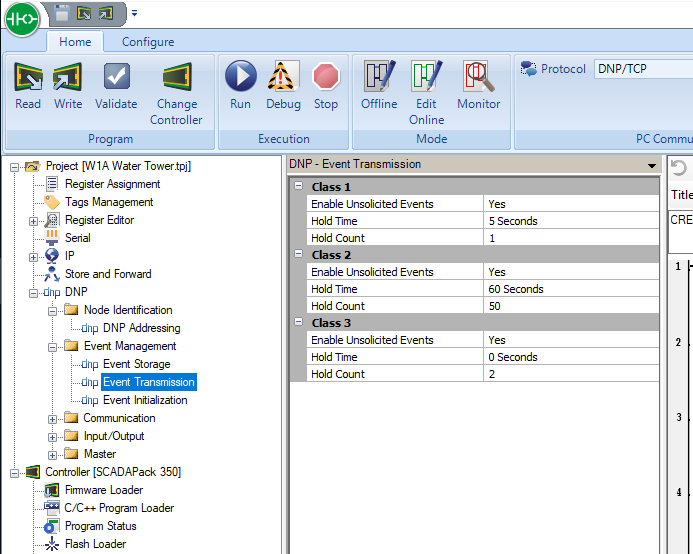Open Firmware Loader tree item
The width and height of the screenshot is (693, 554).
click(x=104, y=490)
